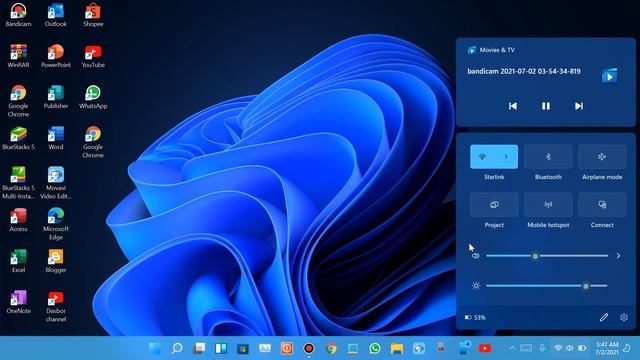This screenshot has width=640, height=360.
Task: Select the Publisher desktop icon
Action: (56, 97)
